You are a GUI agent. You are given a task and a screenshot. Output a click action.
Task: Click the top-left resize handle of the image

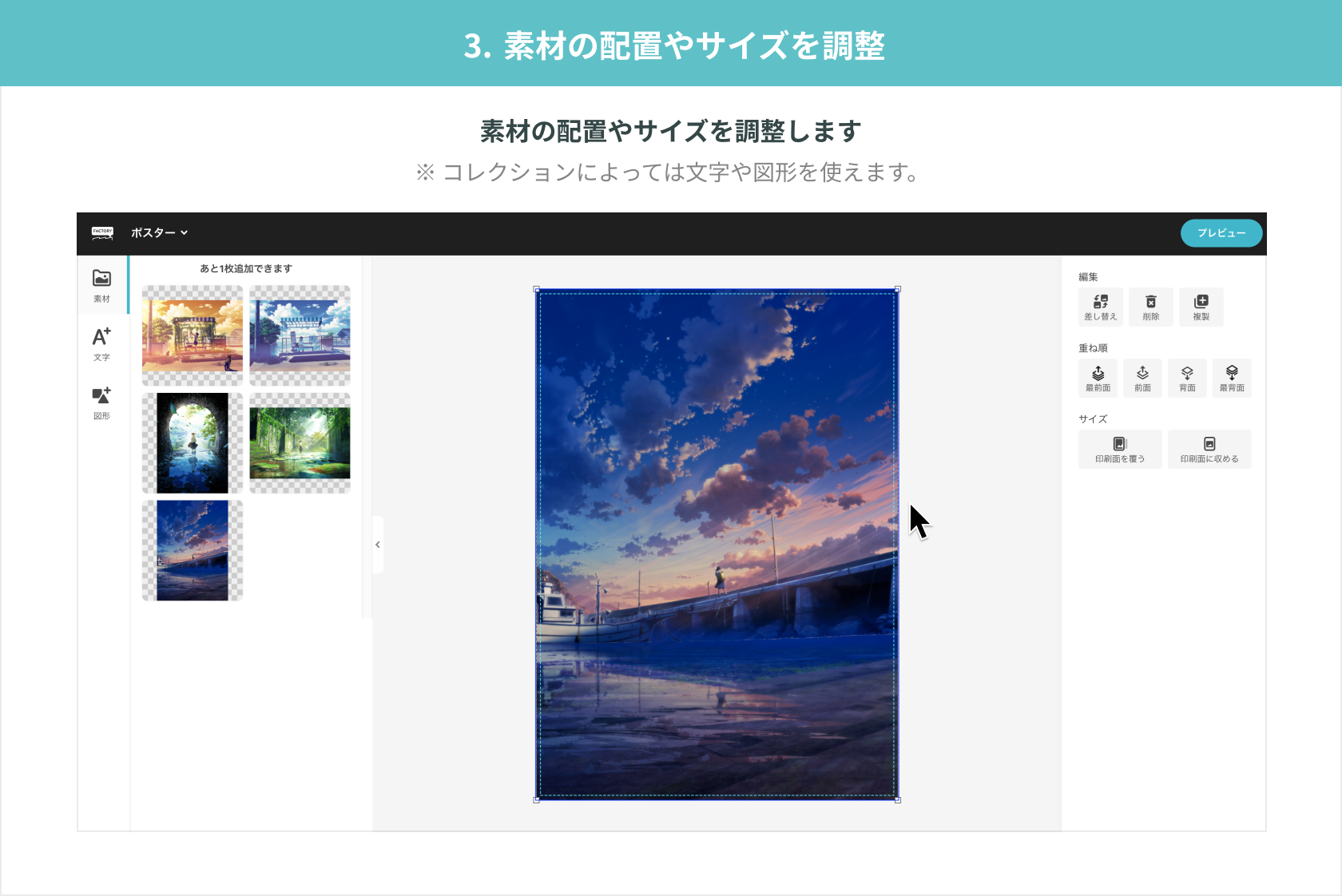536,289
